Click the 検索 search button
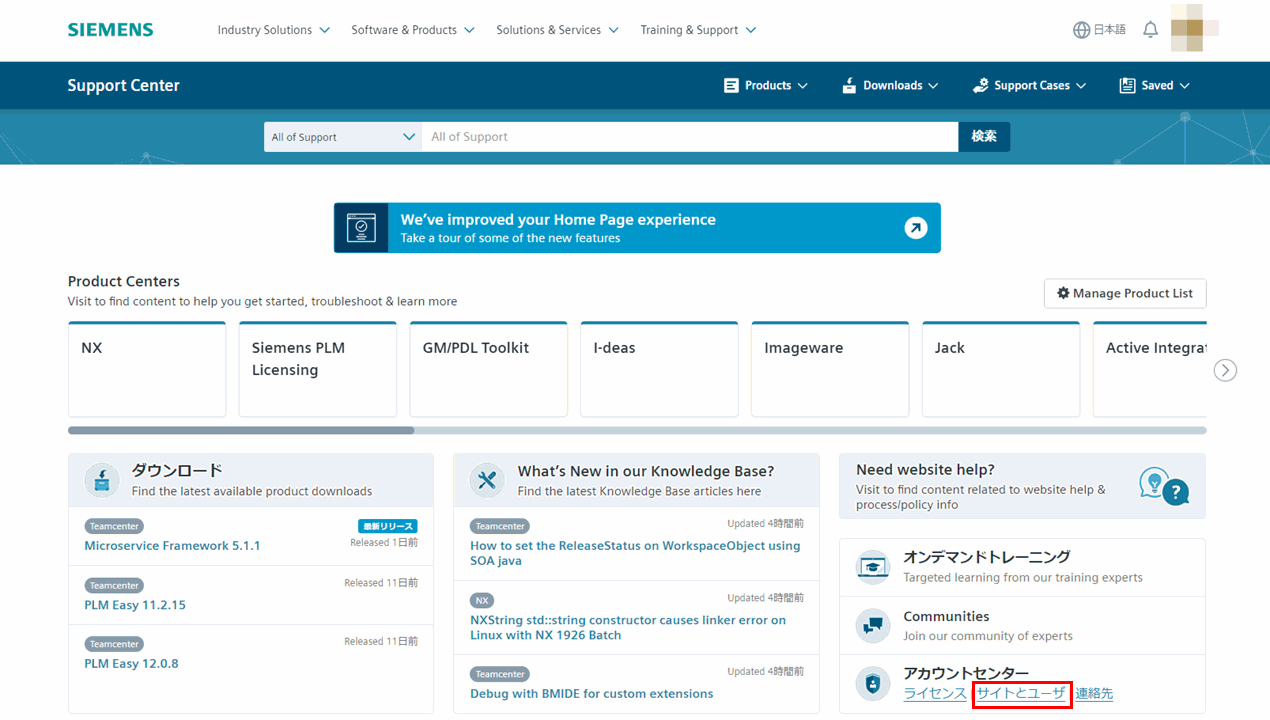This screenshot has height=720, width=1270. click(x=984, y=137)
